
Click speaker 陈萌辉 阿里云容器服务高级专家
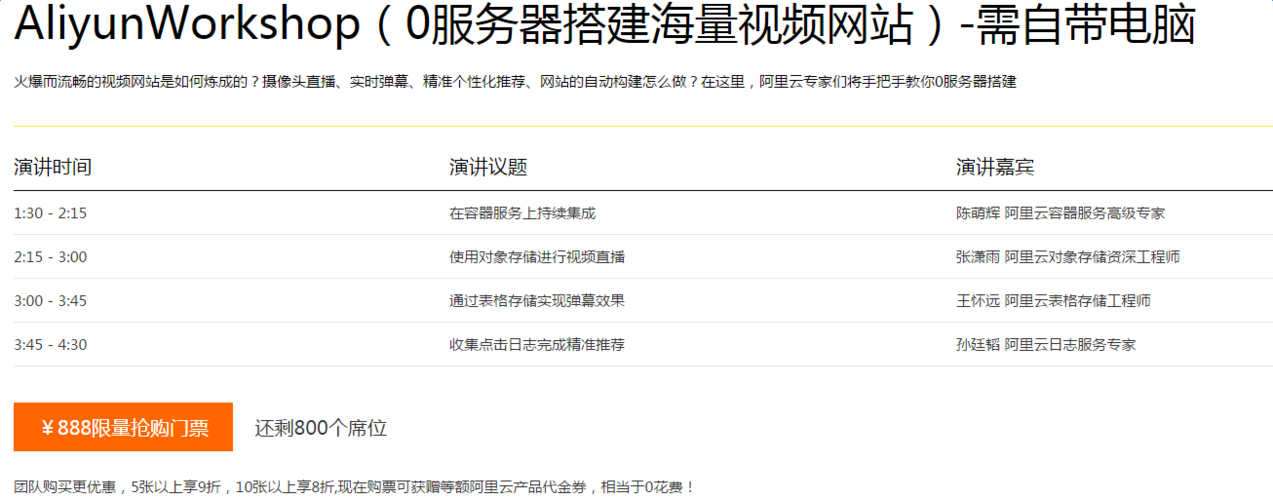(x=1060, y=213)
